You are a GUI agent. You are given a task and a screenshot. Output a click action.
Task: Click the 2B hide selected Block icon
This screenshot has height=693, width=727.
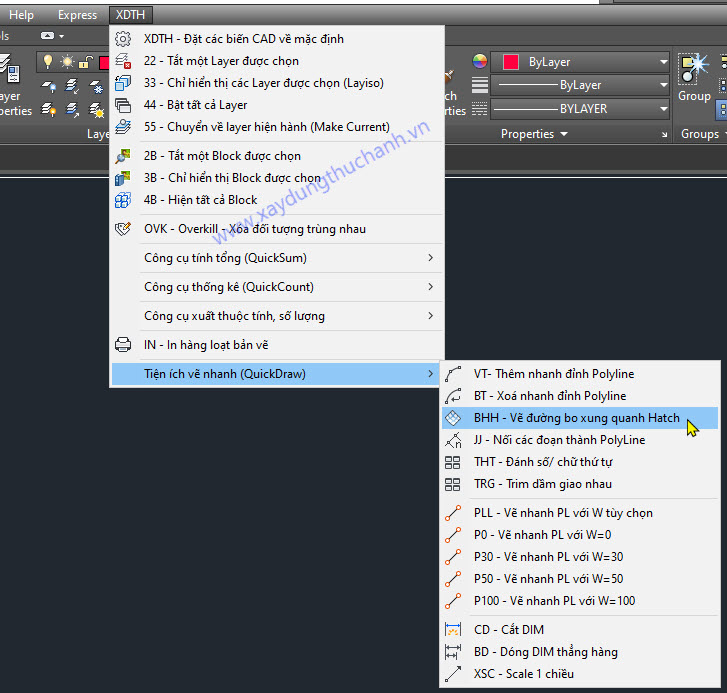[124, 156]
